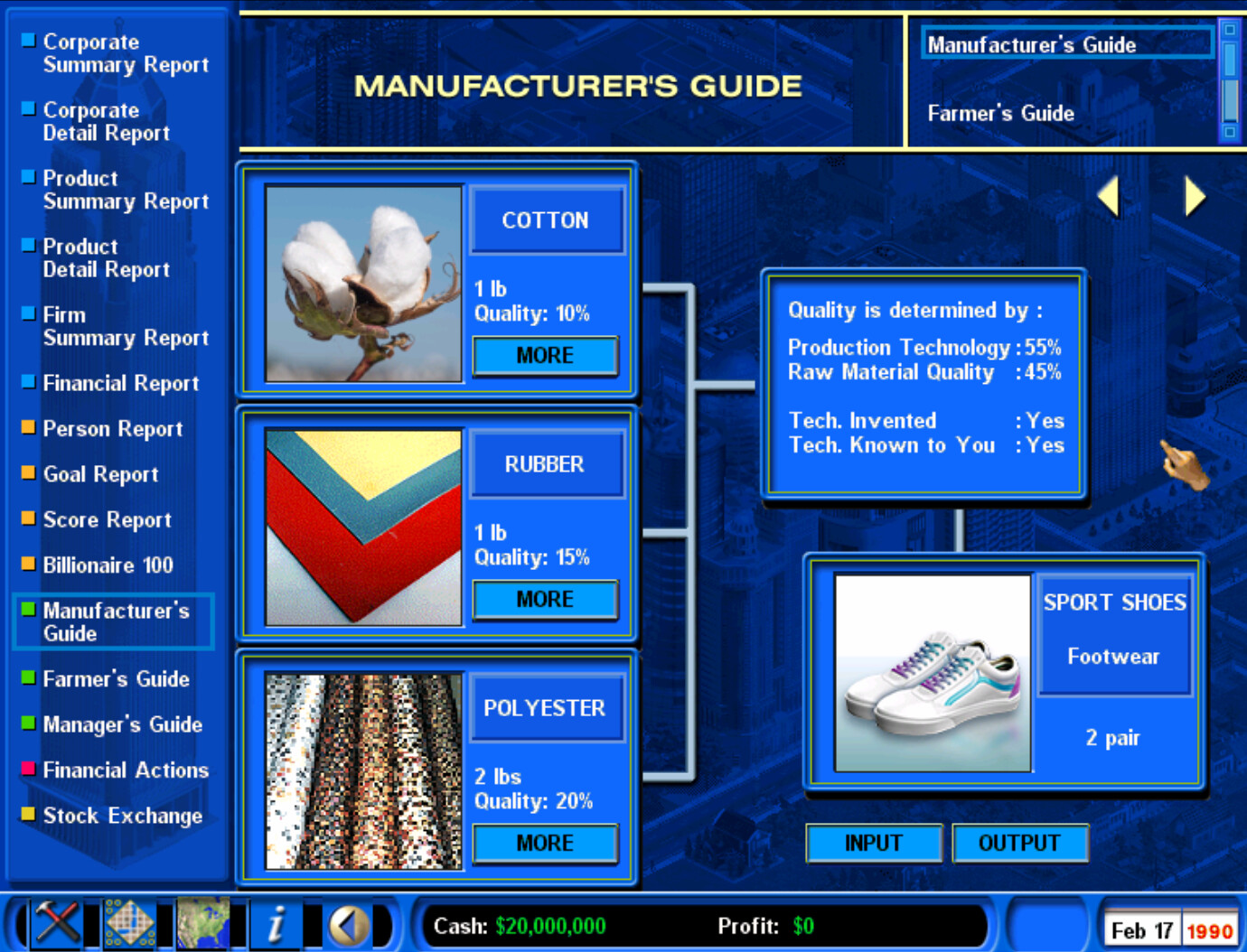Open the Billionaire 100 report
The image size is (1247, 952).
[107, 565]
